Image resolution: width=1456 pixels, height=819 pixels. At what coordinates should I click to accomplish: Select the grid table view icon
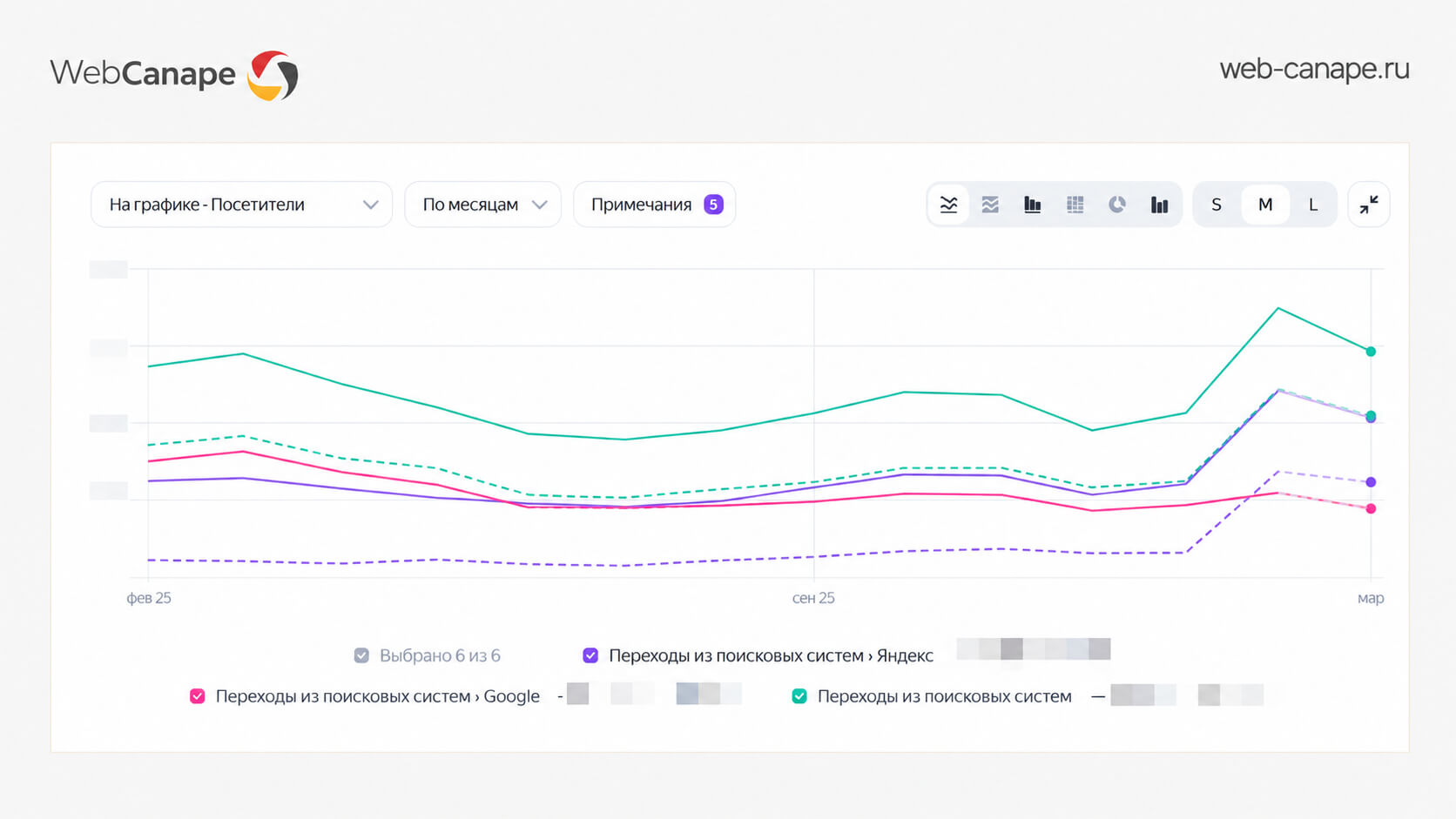[1075, 205]
